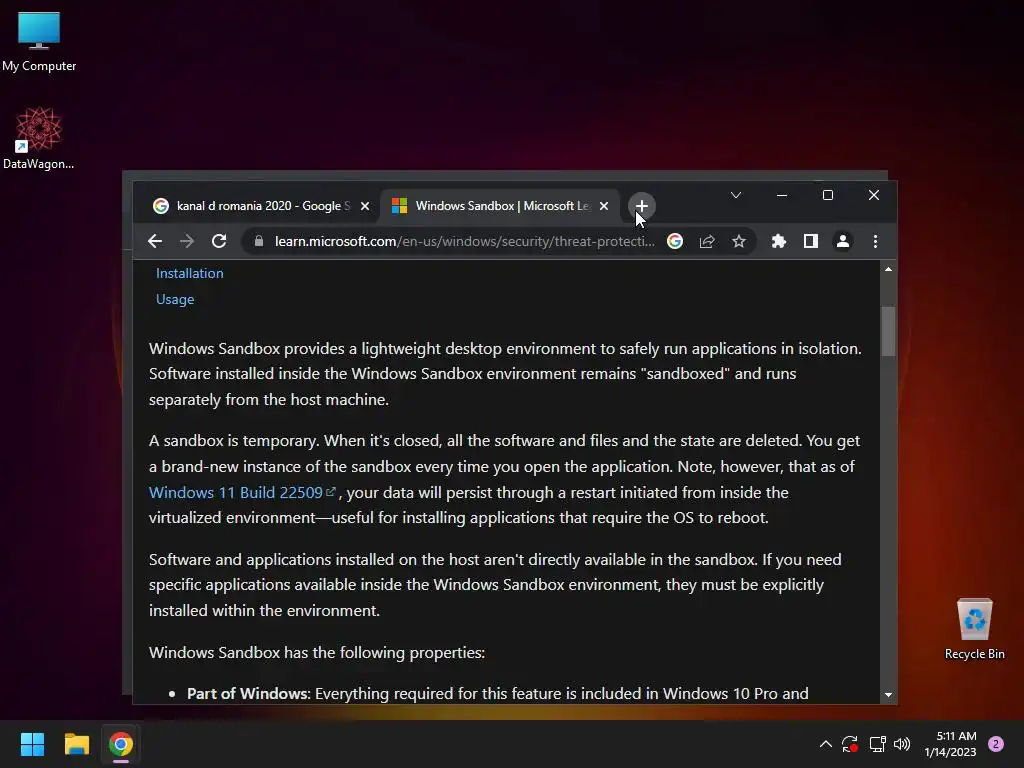
Task: Click the text "Windows Sandbox has the following properties:"
Action: click(317, 652)
